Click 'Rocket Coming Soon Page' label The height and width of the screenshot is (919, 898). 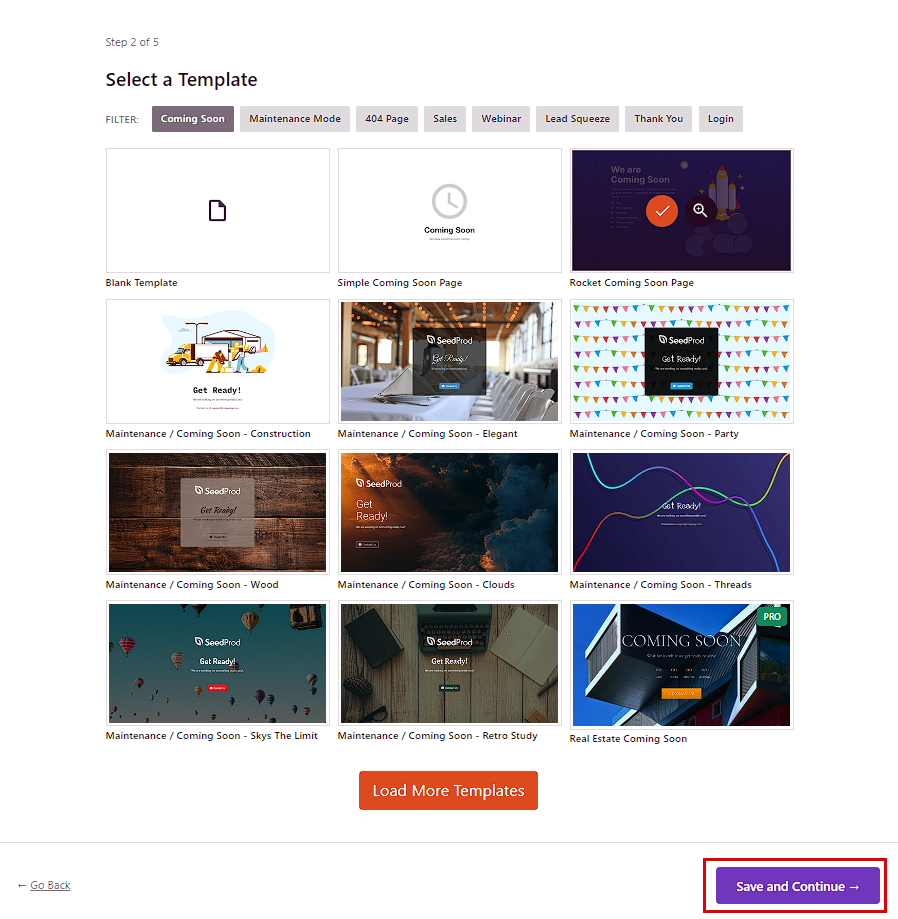[x=631, y=282]
